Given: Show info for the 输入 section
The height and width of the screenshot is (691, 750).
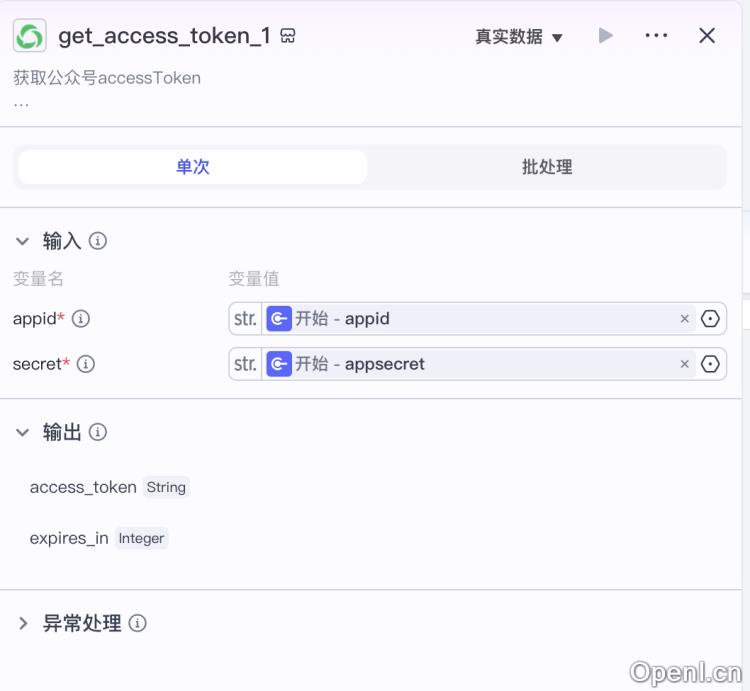Looking at the screenshot, I should click(x=98, y=241).
